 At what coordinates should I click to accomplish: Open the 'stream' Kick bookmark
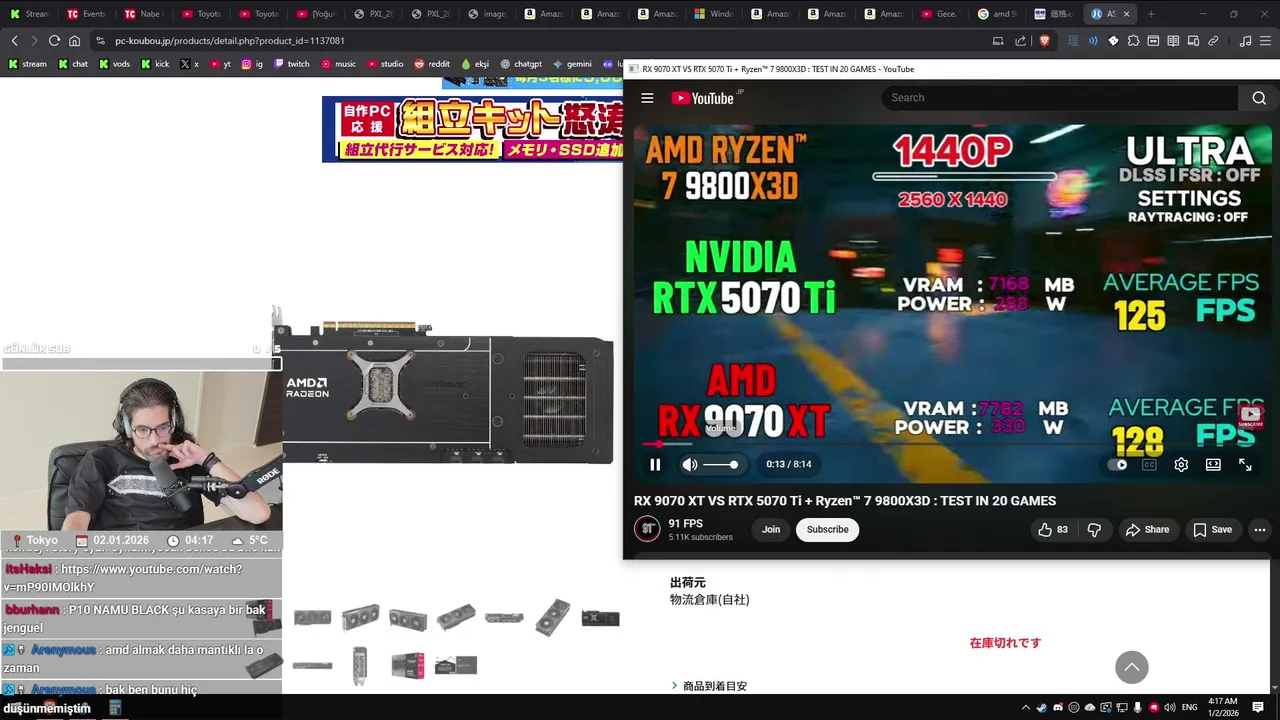click(27, 64)
